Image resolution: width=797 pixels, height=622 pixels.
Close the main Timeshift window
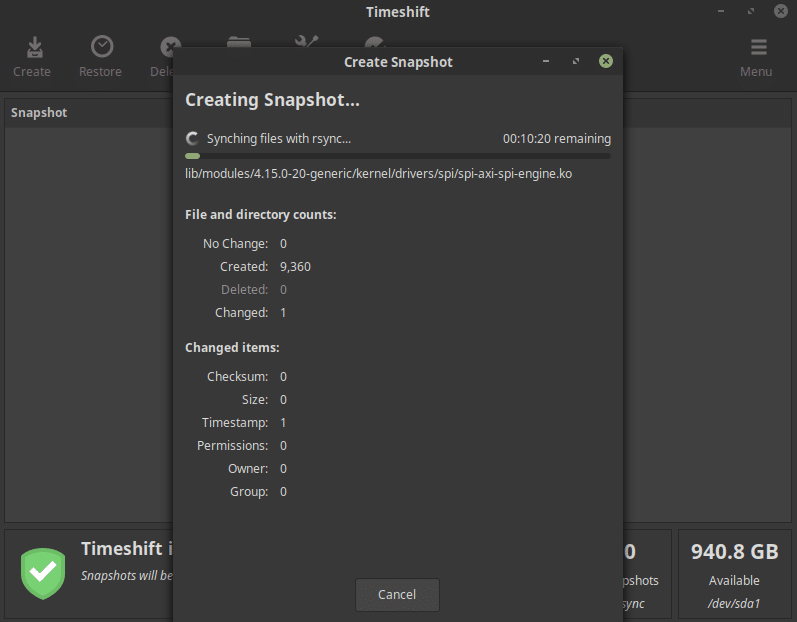point(781,11)
